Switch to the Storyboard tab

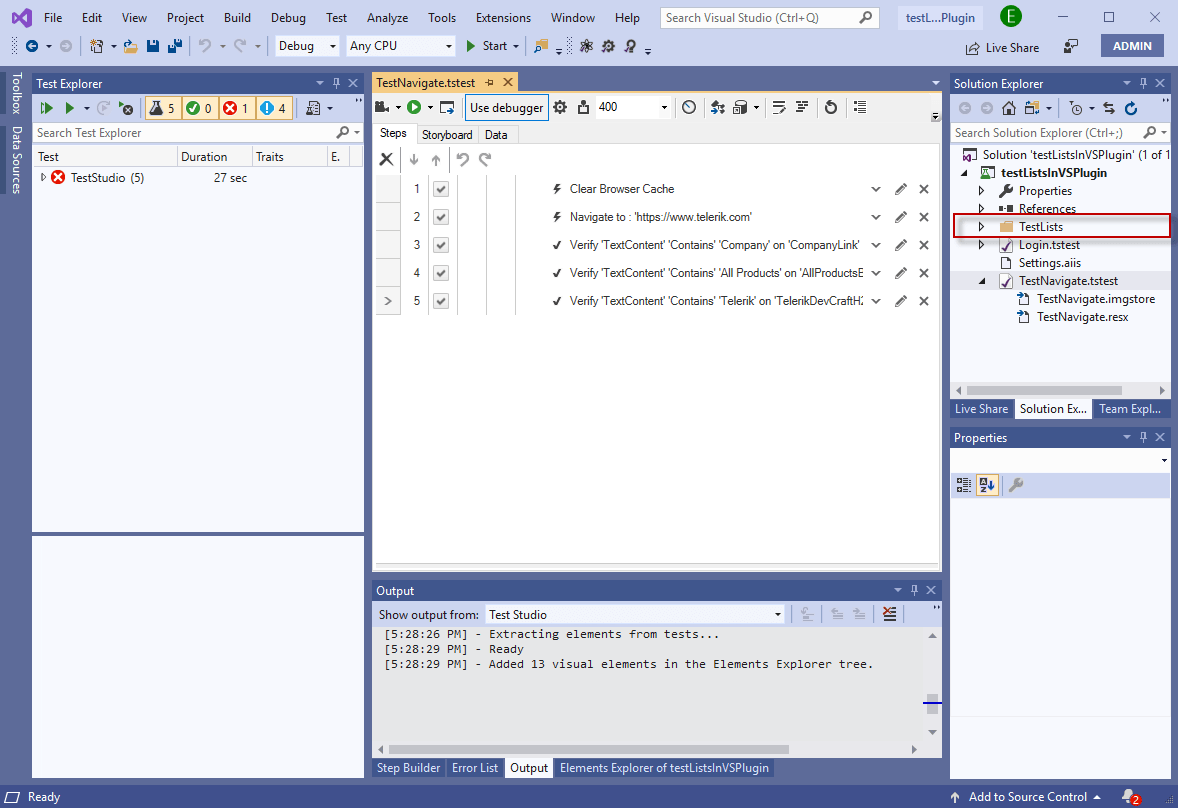(447, 134)
